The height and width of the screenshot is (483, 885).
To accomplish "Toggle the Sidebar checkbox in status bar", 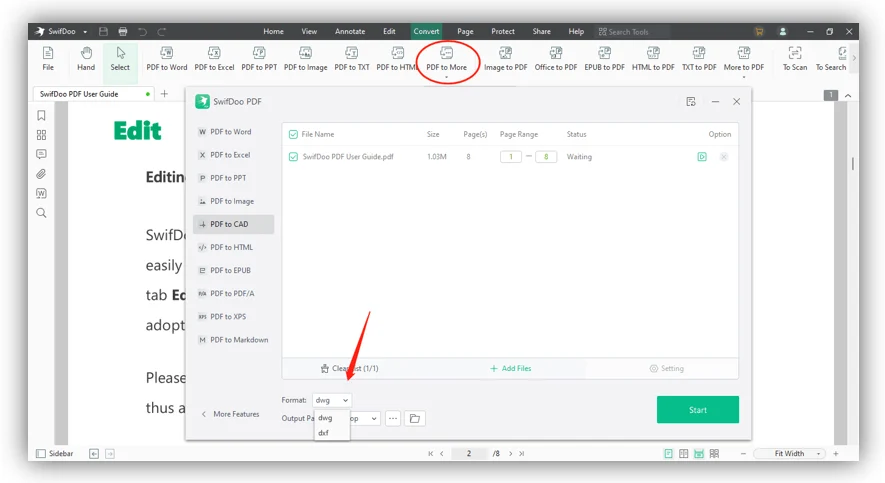I will click(41, 454).
